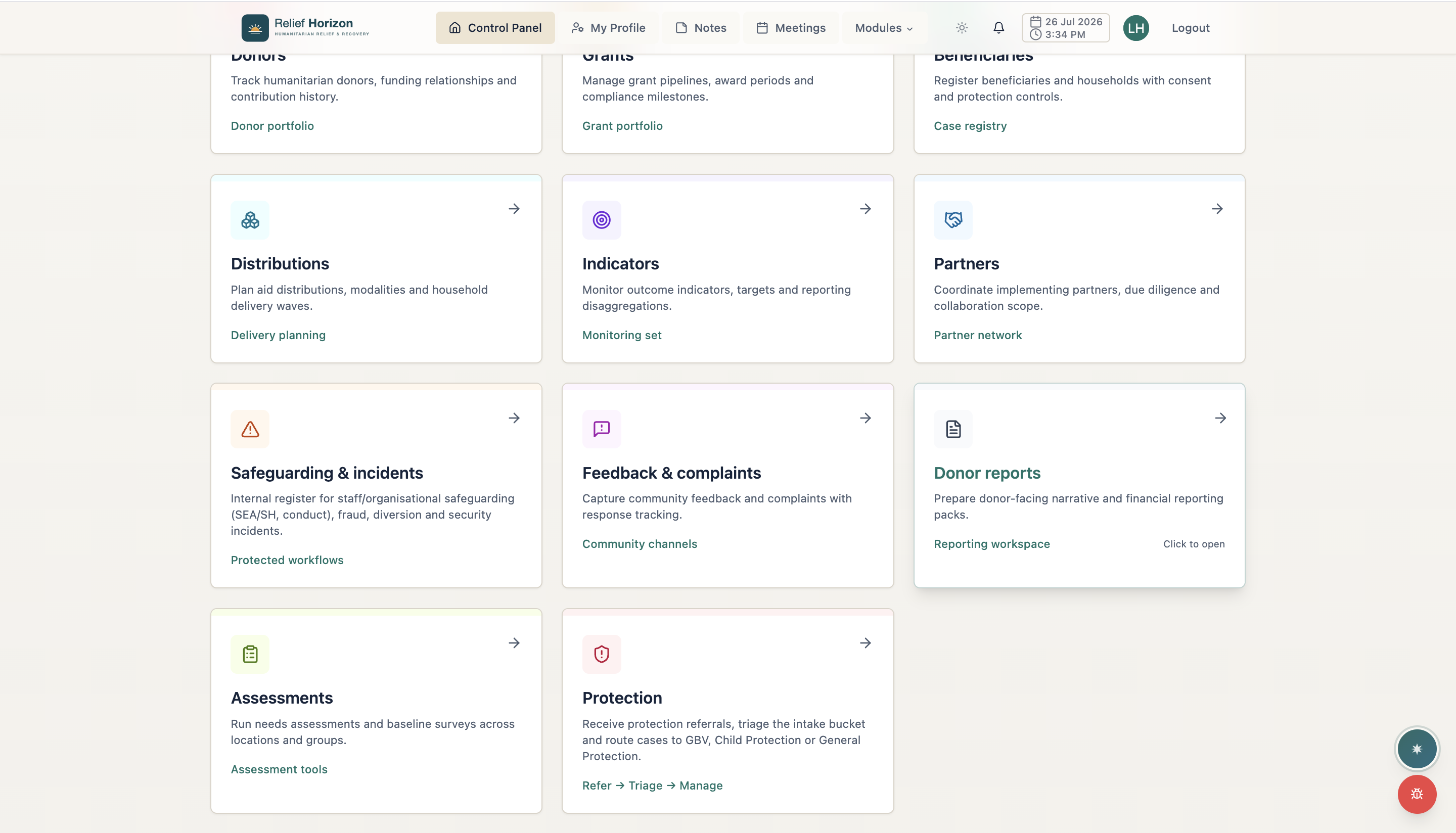Screen dimensions: 1456x833
Task: Open the Protected workflows link
Action: [287, 560]
